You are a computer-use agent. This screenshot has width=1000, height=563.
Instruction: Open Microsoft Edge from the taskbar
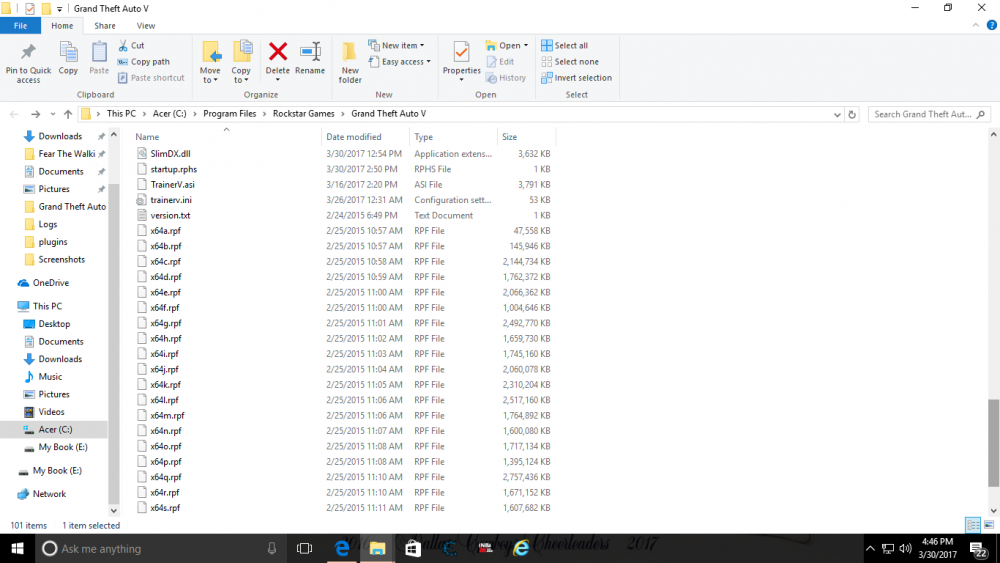[x=342, y=548]
